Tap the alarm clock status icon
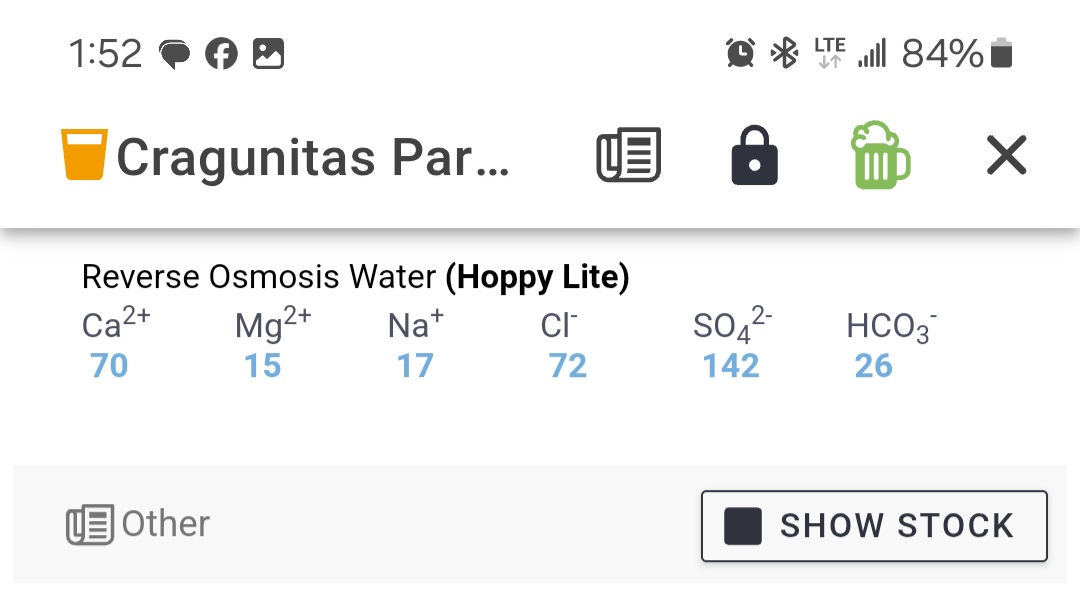The height and width of the screenshot is (616, 1080). click(x=740, y=53)
